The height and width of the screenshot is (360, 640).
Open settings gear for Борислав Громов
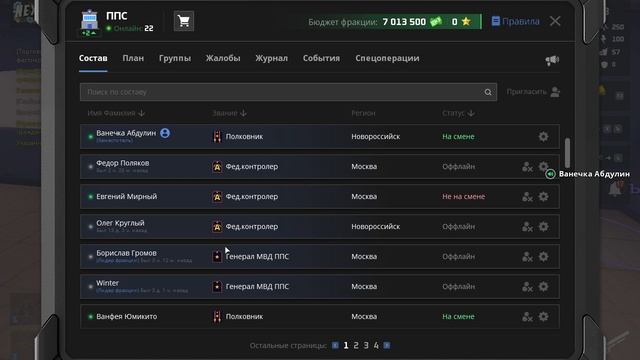pos(543,256)
